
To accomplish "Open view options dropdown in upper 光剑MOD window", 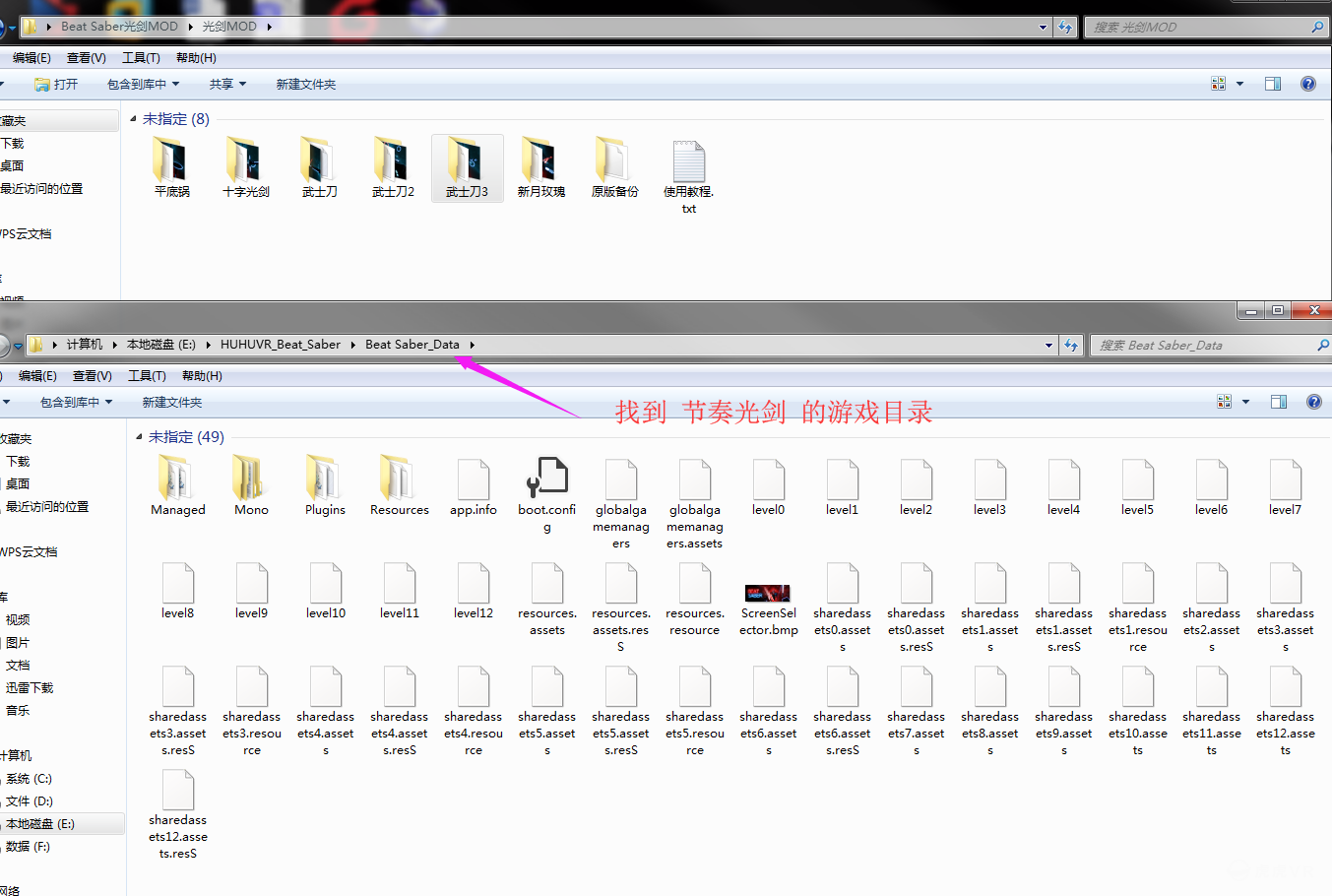I will tap(1239, 84).
